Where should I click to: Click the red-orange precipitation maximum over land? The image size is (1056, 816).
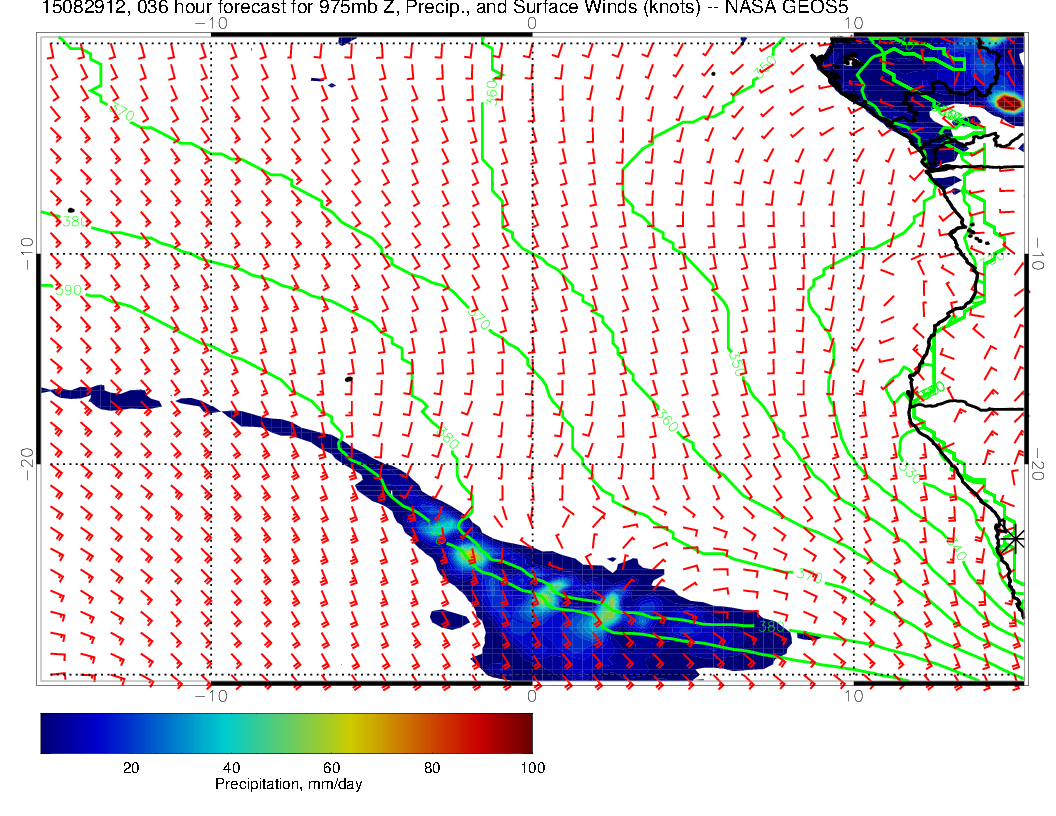coord(1008,103)
